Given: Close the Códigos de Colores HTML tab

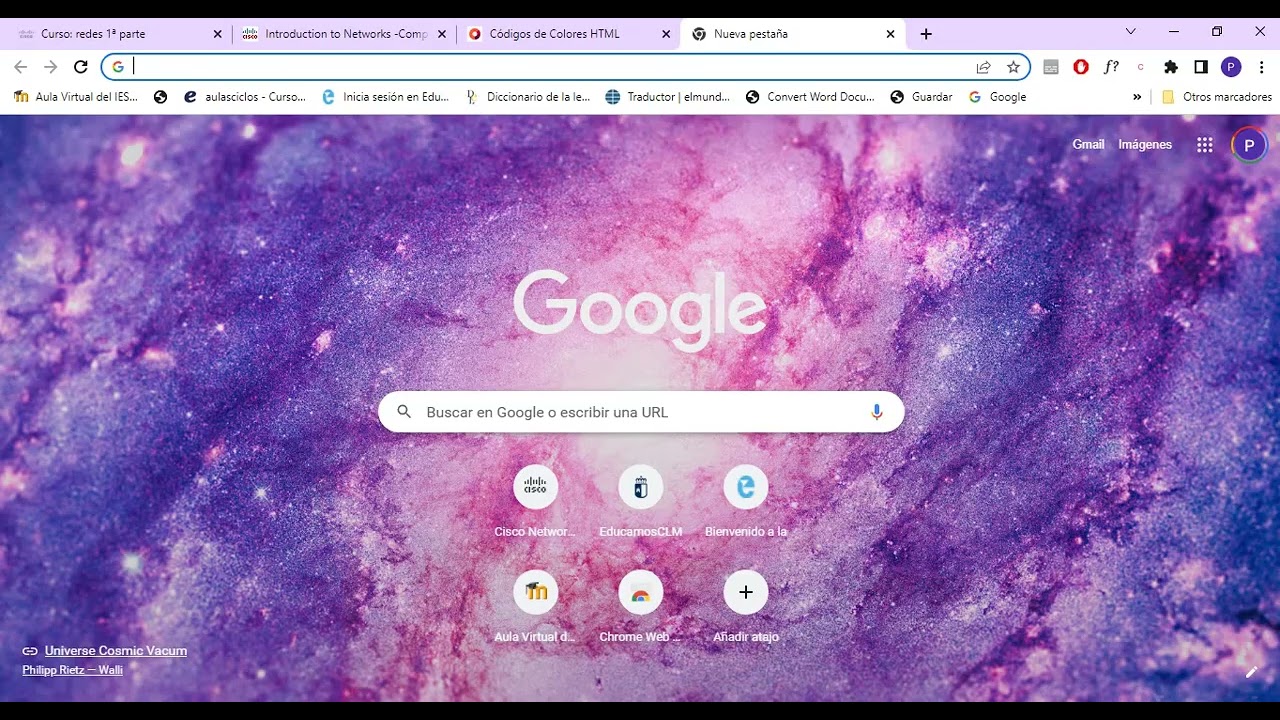Looking at the screenshot, I should [x=666, y=34].
